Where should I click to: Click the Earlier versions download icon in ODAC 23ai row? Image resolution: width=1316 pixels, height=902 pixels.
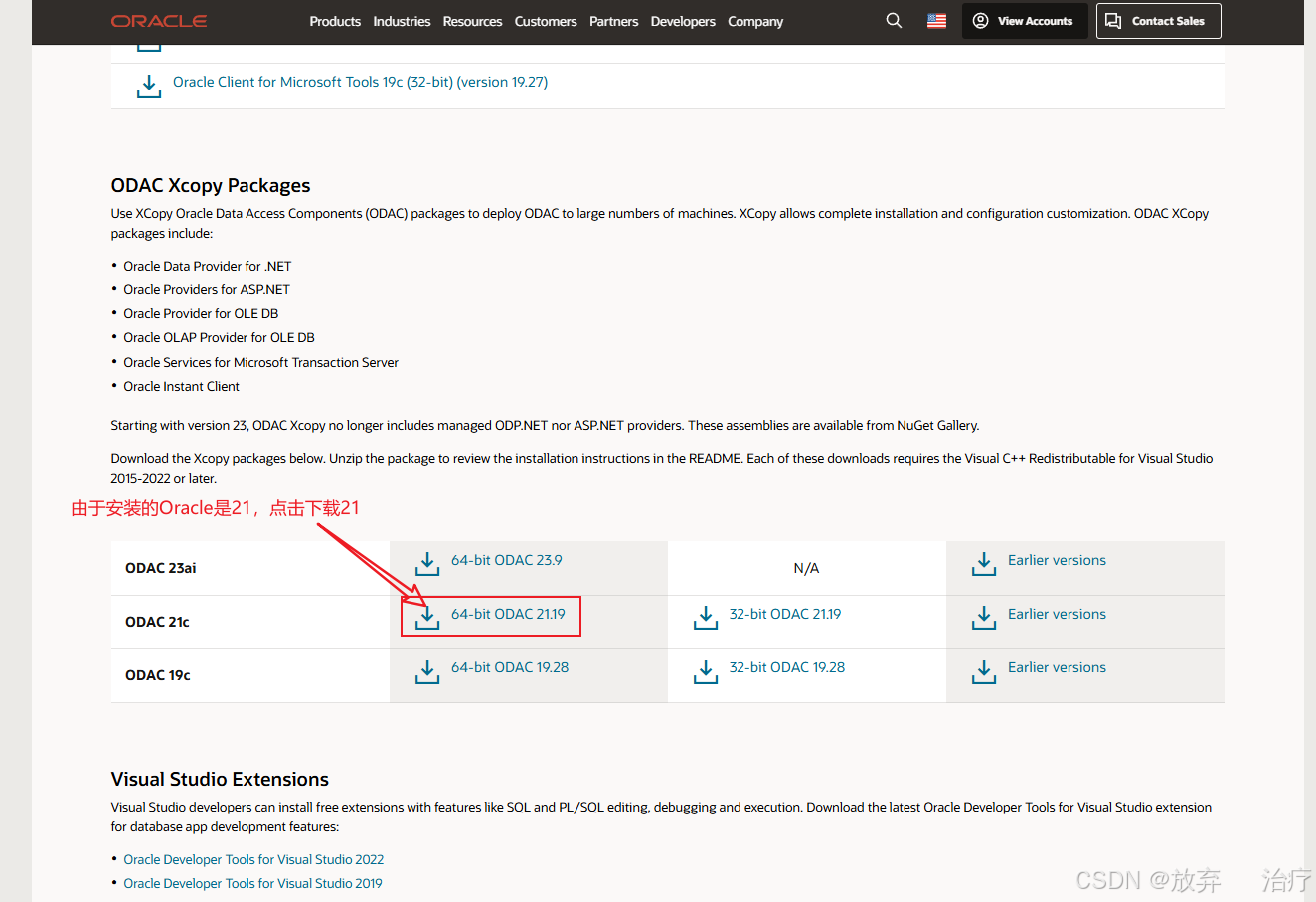[983, 563]
